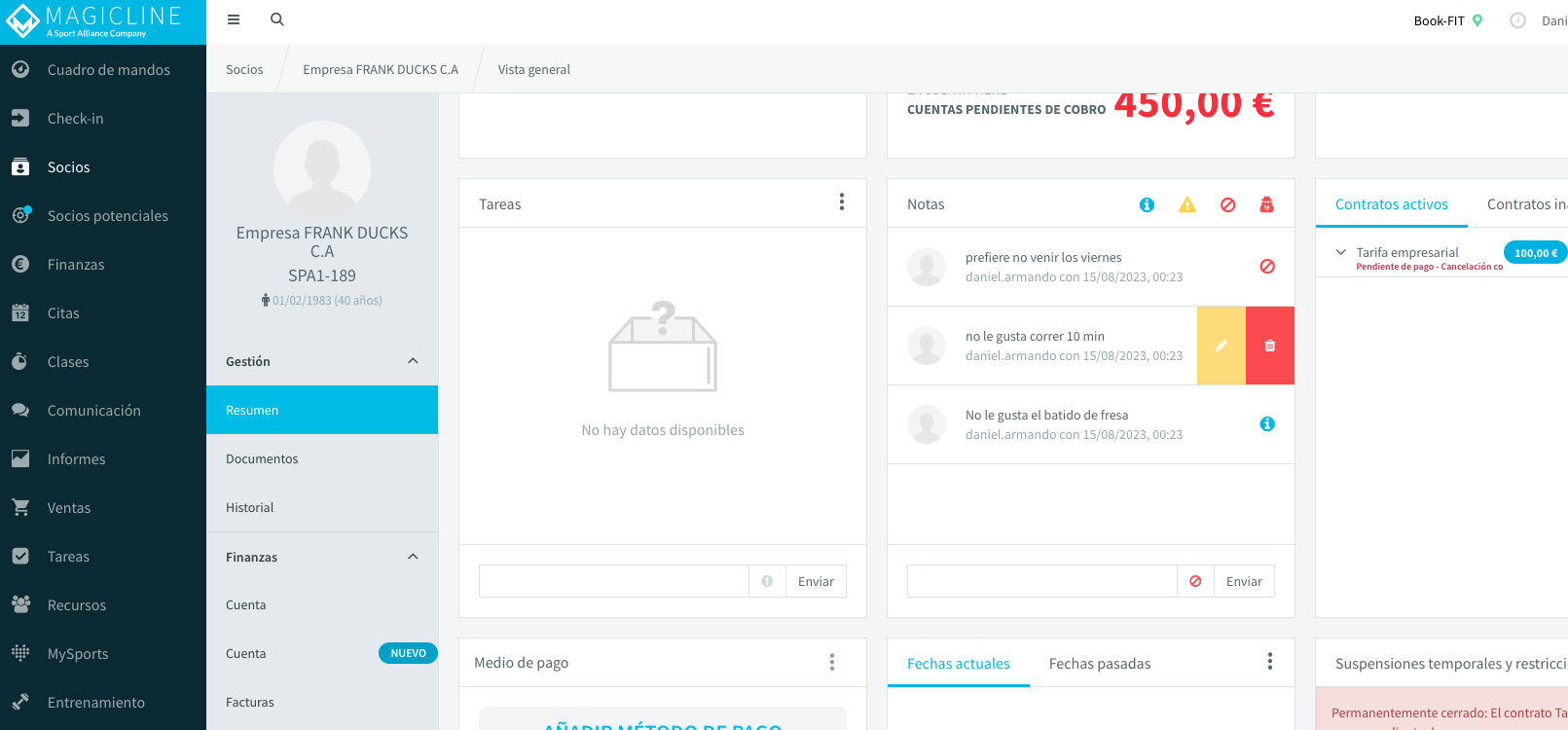The height and width of the screenshot is (730, 1568).
Task: Open Historial in member menu
Action: point(322,507)
